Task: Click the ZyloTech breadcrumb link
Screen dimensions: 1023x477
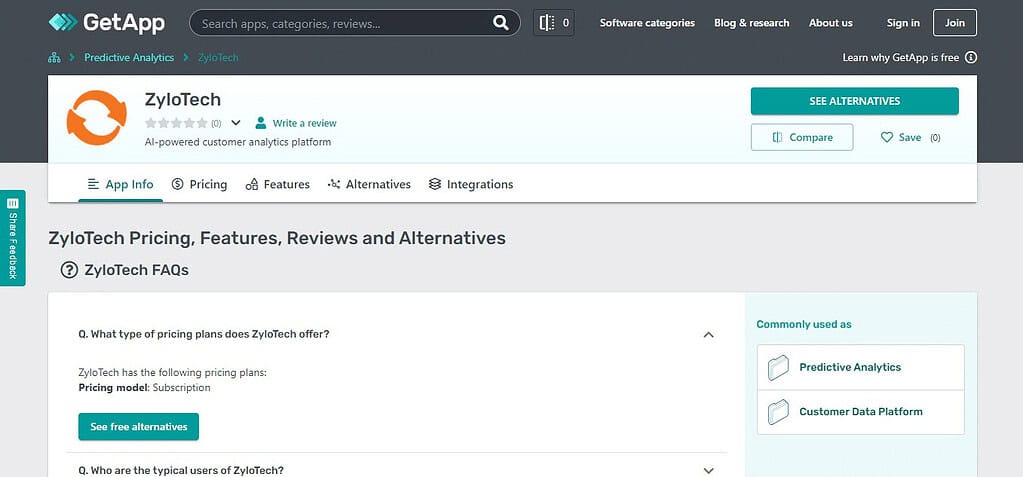Action: [x=219, y=57]
